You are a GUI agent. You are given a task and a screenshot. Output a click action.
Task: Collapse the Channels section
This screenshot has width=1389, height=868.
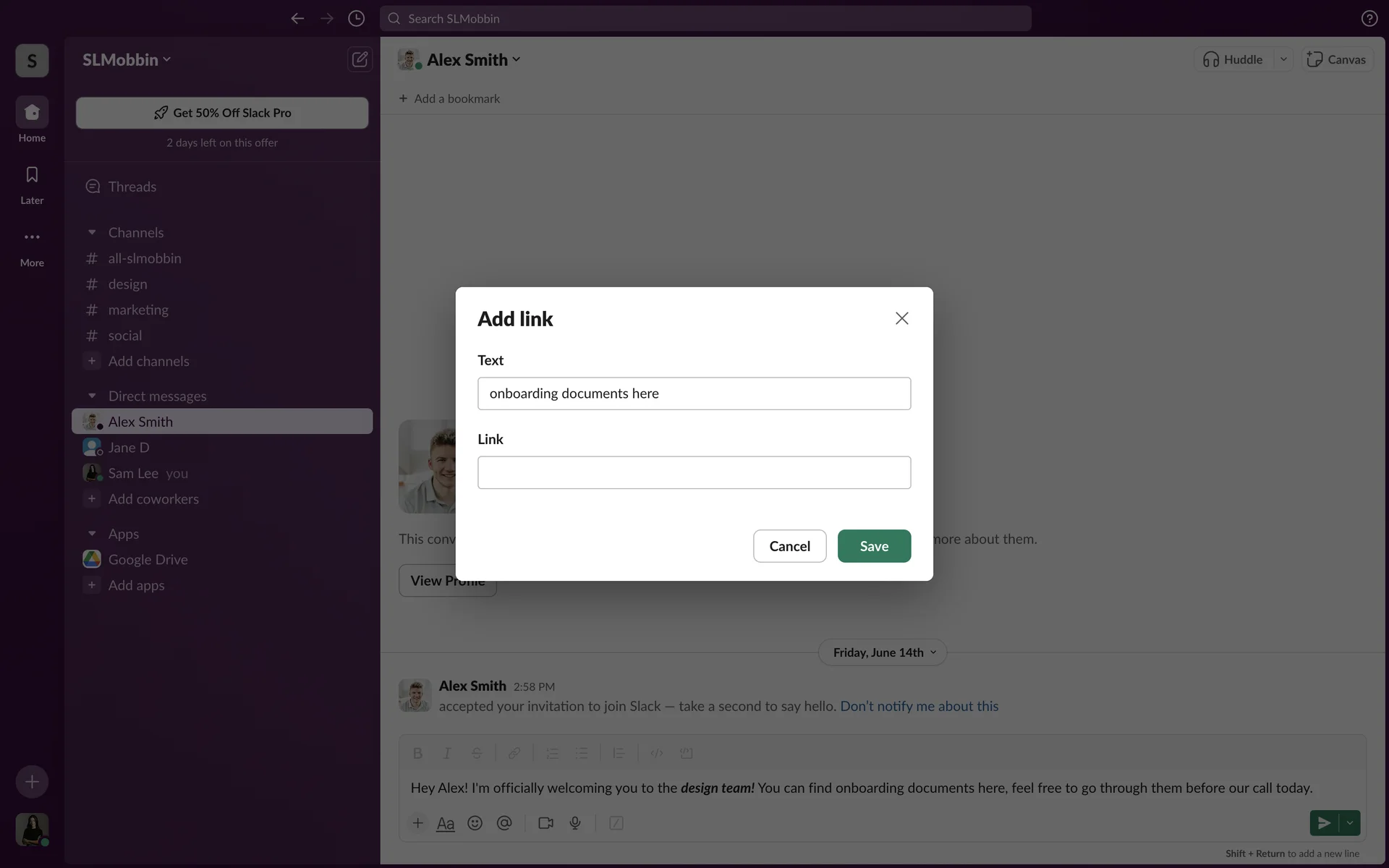(x=92, y=232)
